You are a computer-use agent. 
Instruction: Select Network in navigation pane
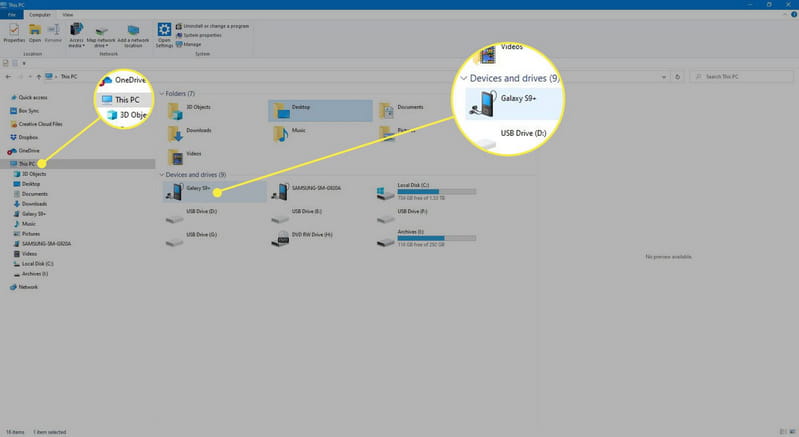click(23, 287)
